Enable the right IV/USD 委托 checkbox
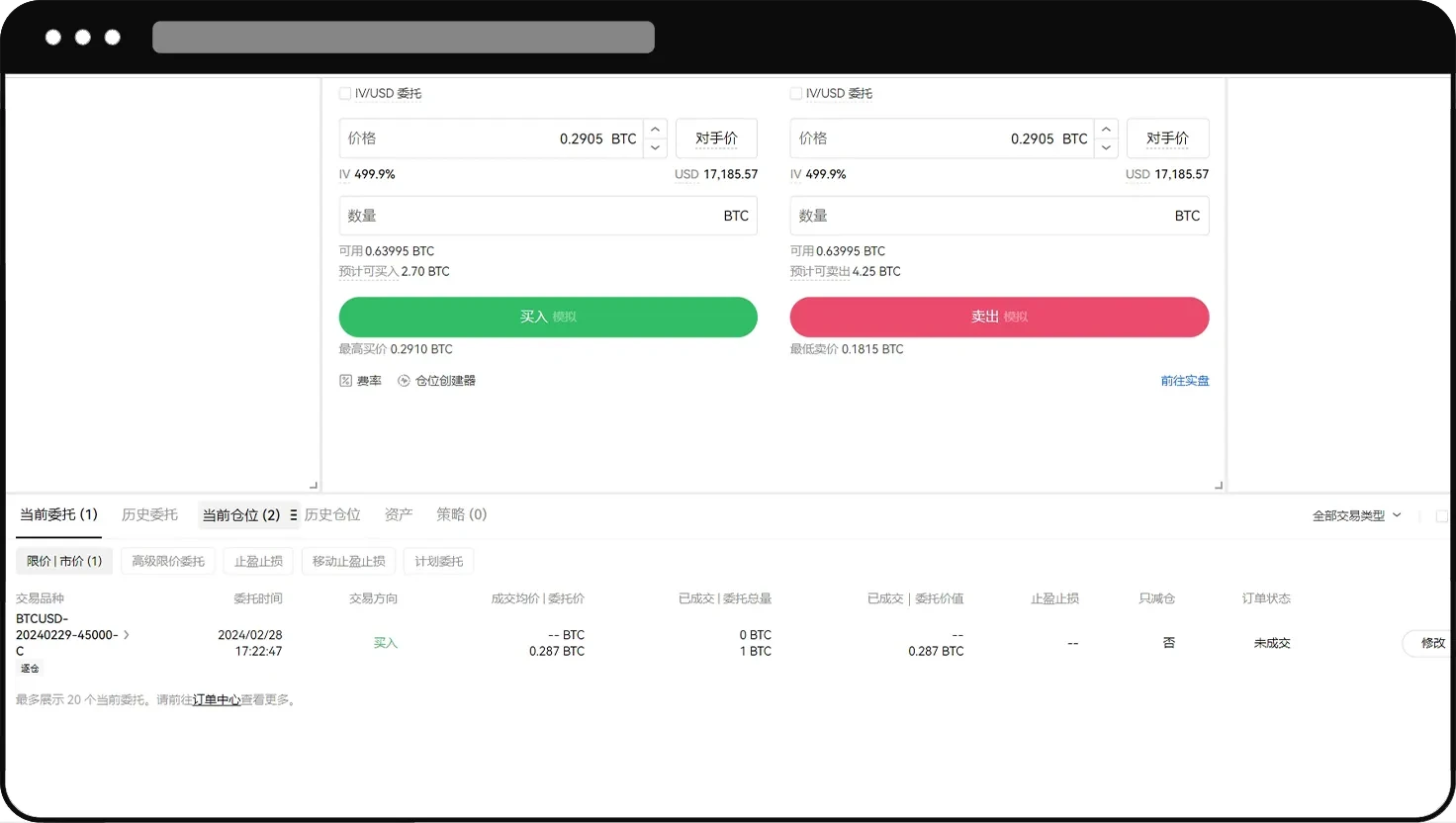Screen dimensions: 1456x823 (795, 93)
